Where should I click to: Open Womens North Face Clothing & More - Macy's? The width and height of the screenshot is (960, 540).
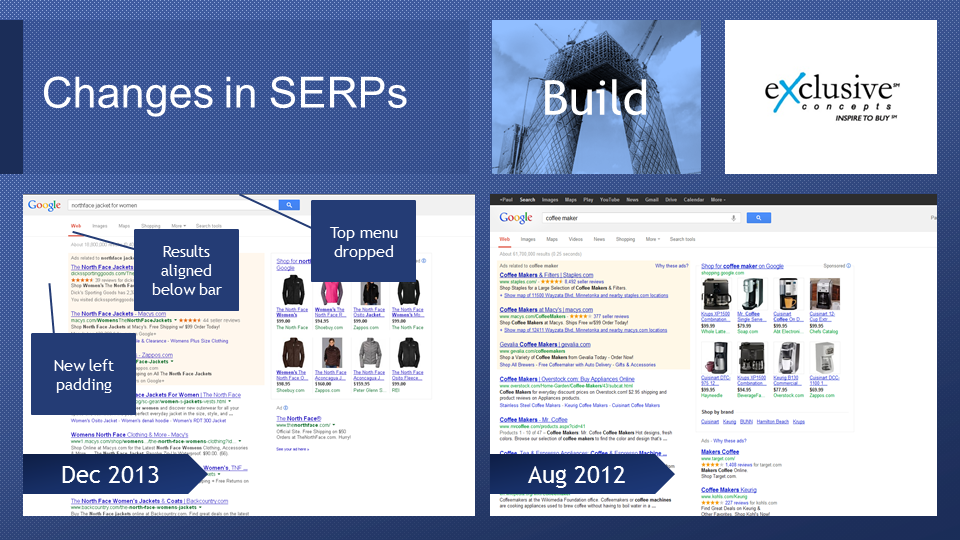[x=129, y=435]
